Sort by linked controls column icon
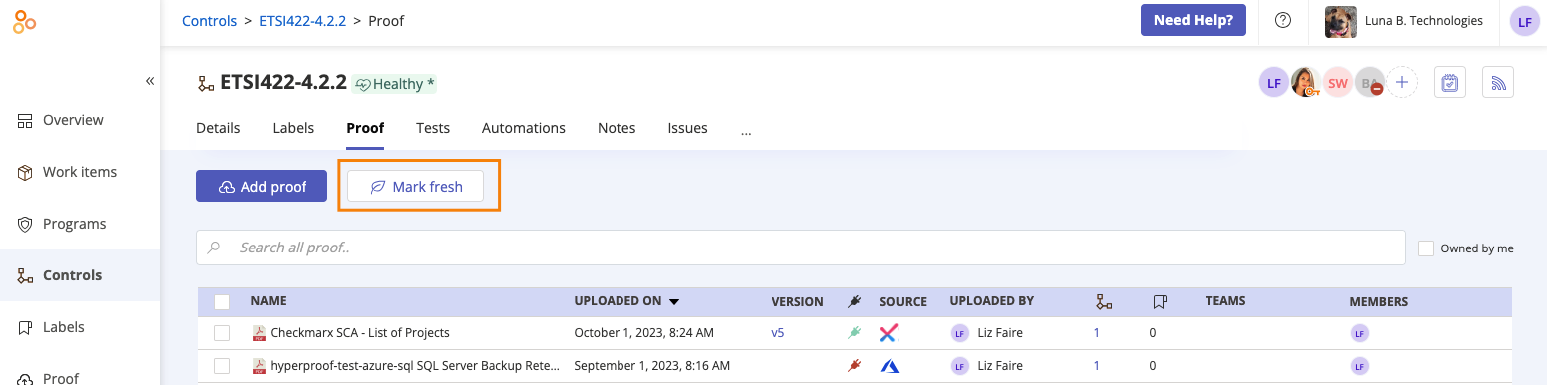Viewport: 1547px width, 385px height. tap(1104, 301)
